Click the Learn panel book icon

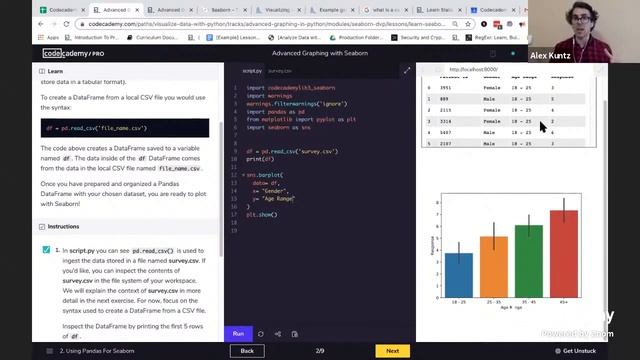[42, 71]
